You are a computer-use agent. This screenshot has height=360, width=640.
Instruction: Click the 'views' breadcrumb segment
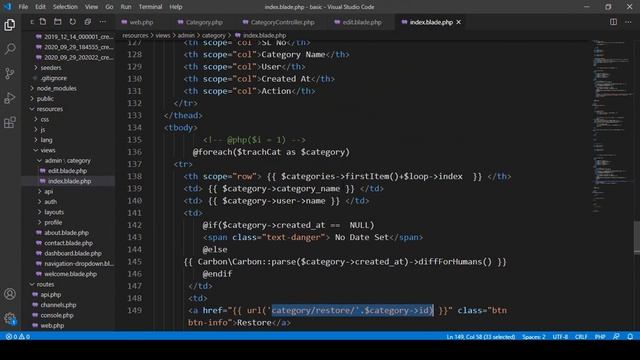[x=162, y=36]
